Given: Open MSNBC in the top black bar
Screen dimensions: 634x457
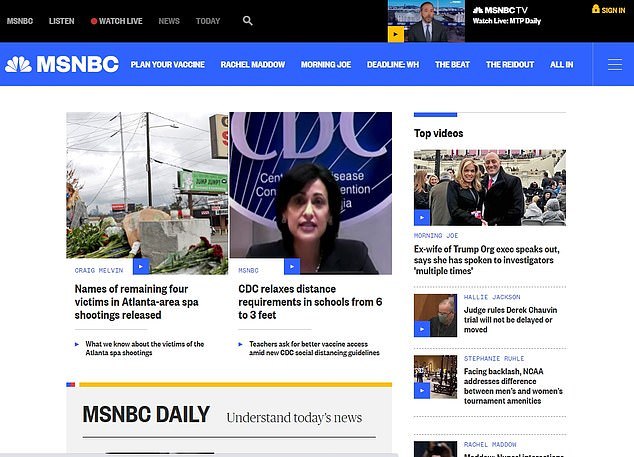Looking at the screenshot, I should (x=20, y=21).
